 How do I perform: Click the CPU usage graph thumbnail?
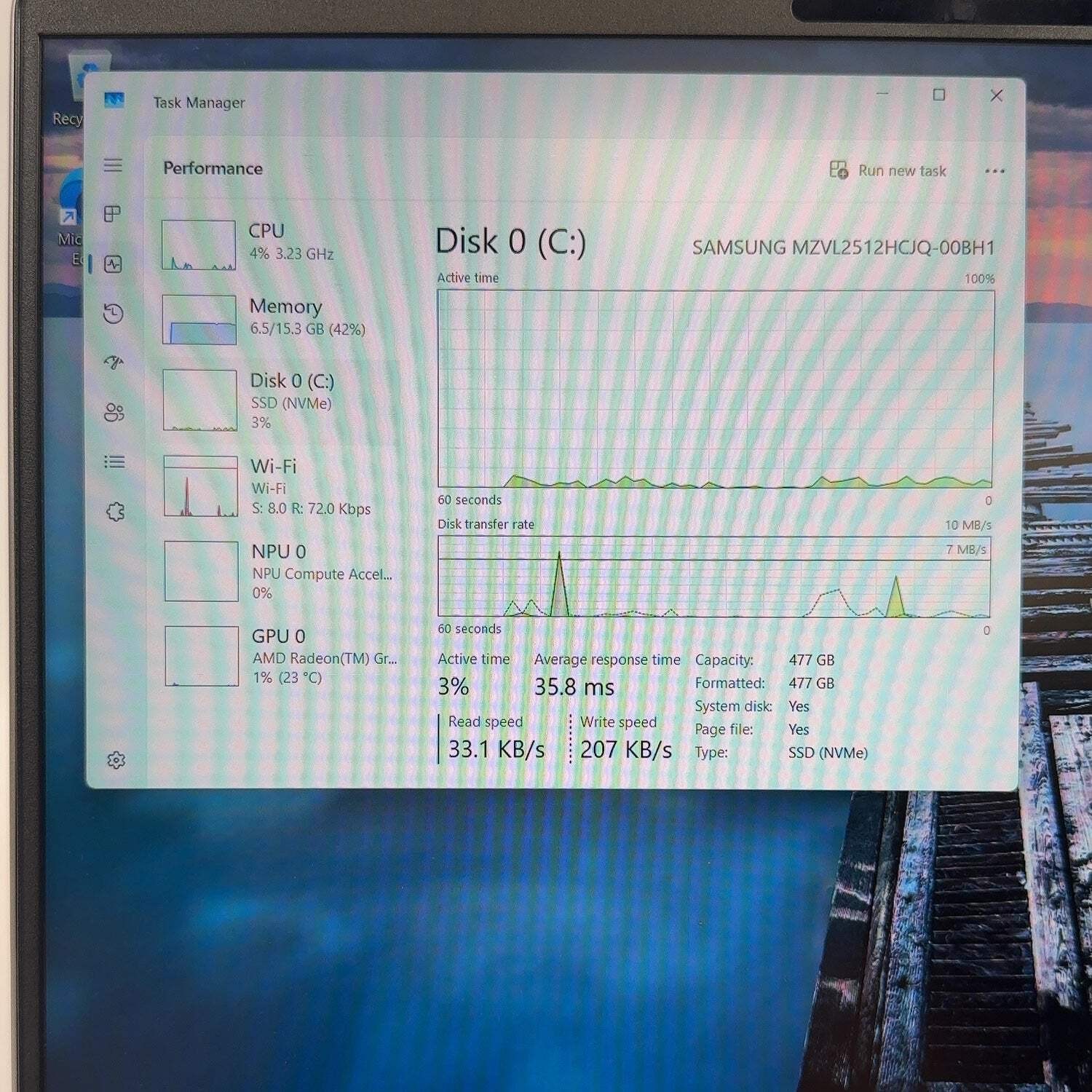[x=199, y=245]
